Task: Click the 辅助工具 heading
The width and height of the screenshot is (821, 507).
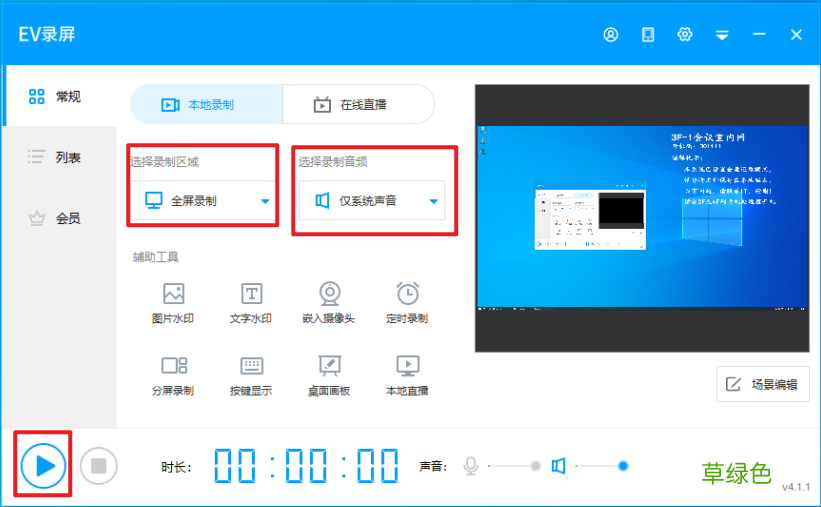Action: (156, 257)
